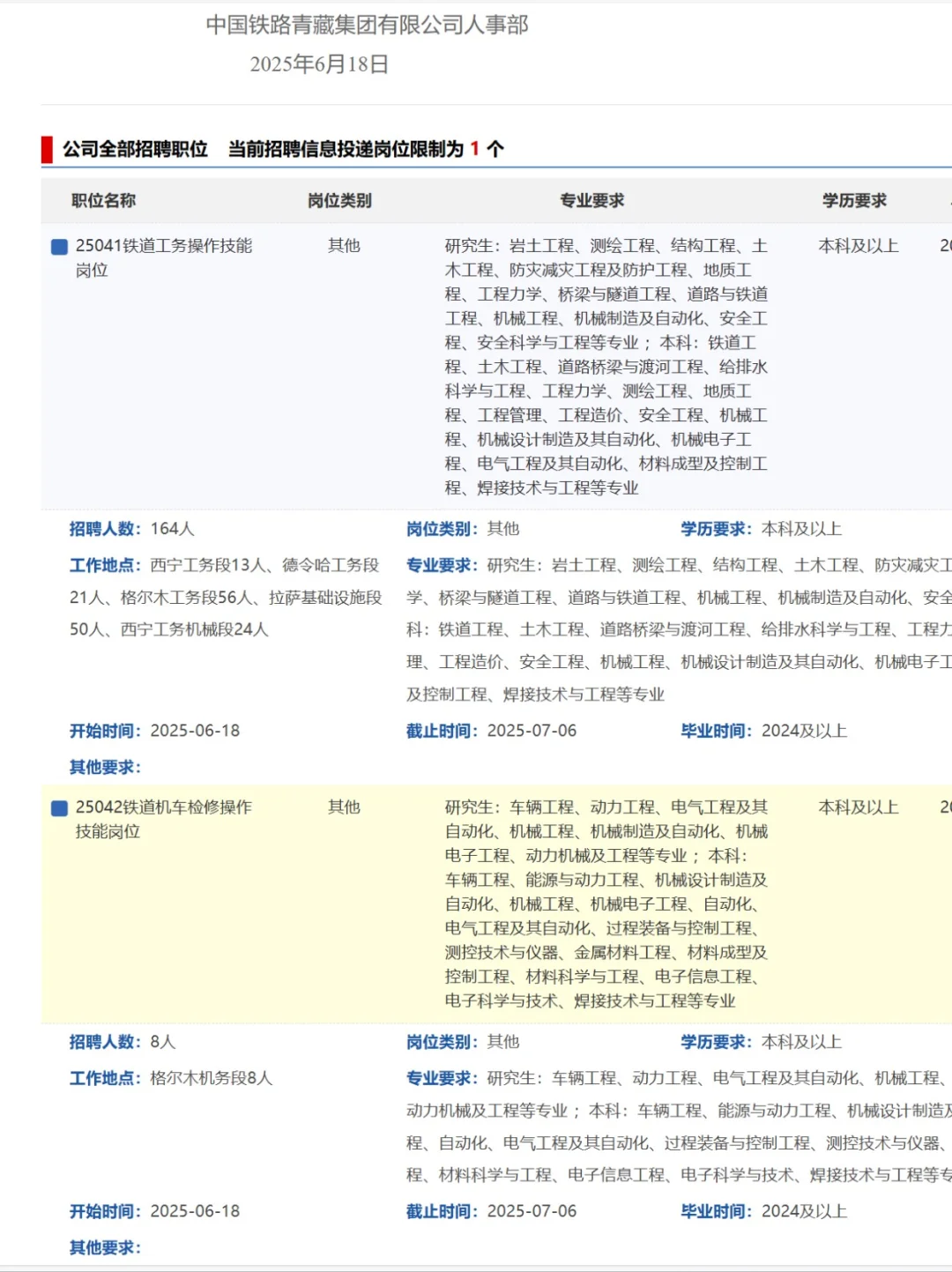
Task: Click the 公司全部招聘职位 section heading
Action: point(135,149)
